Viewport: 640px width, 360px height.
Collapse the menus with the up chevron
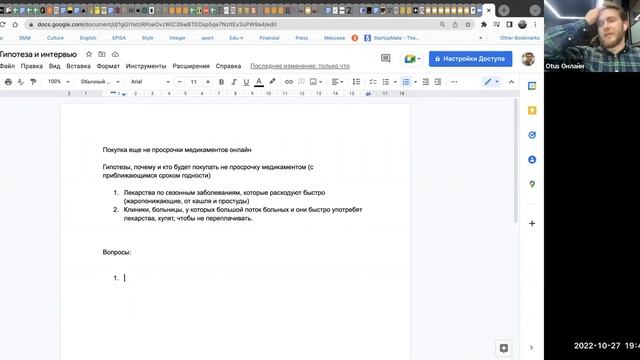[x=511, y=82]
